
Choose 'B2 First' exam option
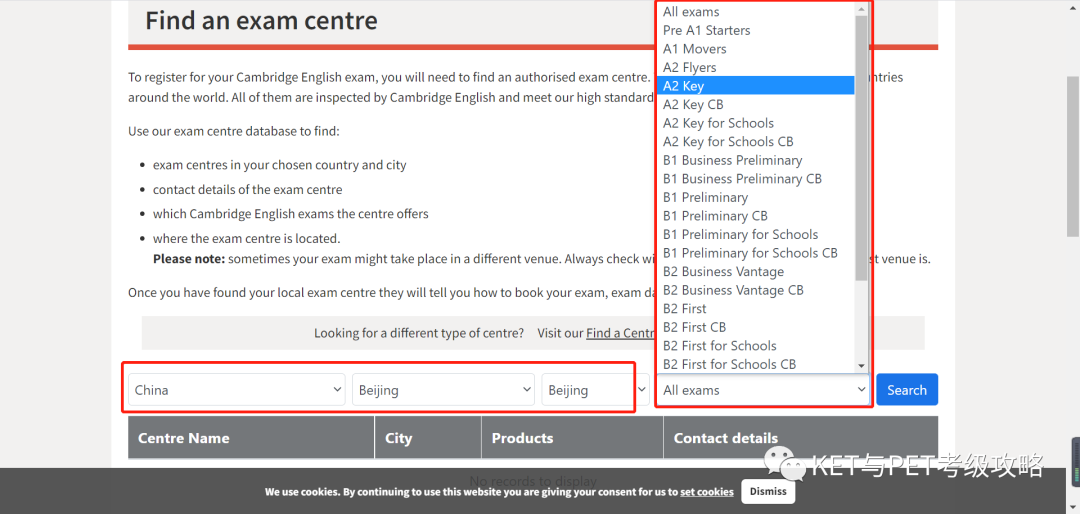pyautogui.click(x=756, y=309)
